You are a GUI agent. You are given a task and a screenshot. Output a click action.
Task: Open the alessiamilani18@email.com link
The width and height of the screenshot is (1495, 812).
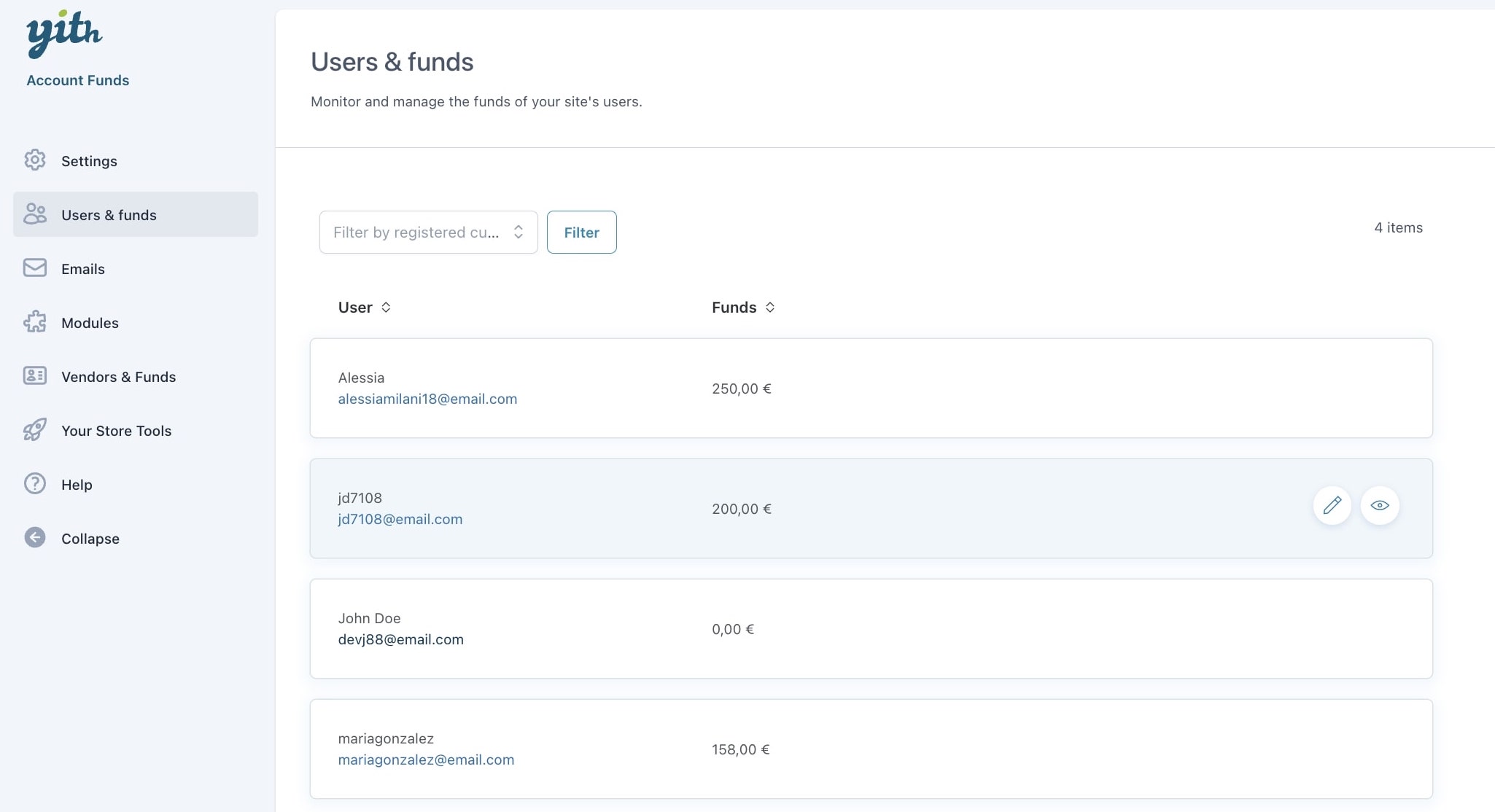pyautogui.click(x=427, y=399)
